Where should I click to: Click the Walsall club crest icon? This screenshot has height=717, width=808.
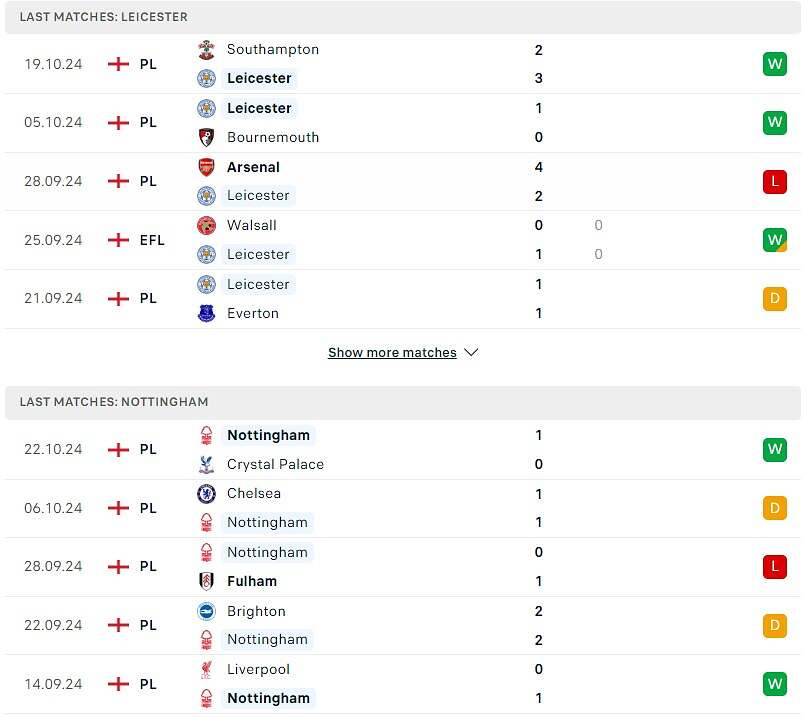(206, 225)
